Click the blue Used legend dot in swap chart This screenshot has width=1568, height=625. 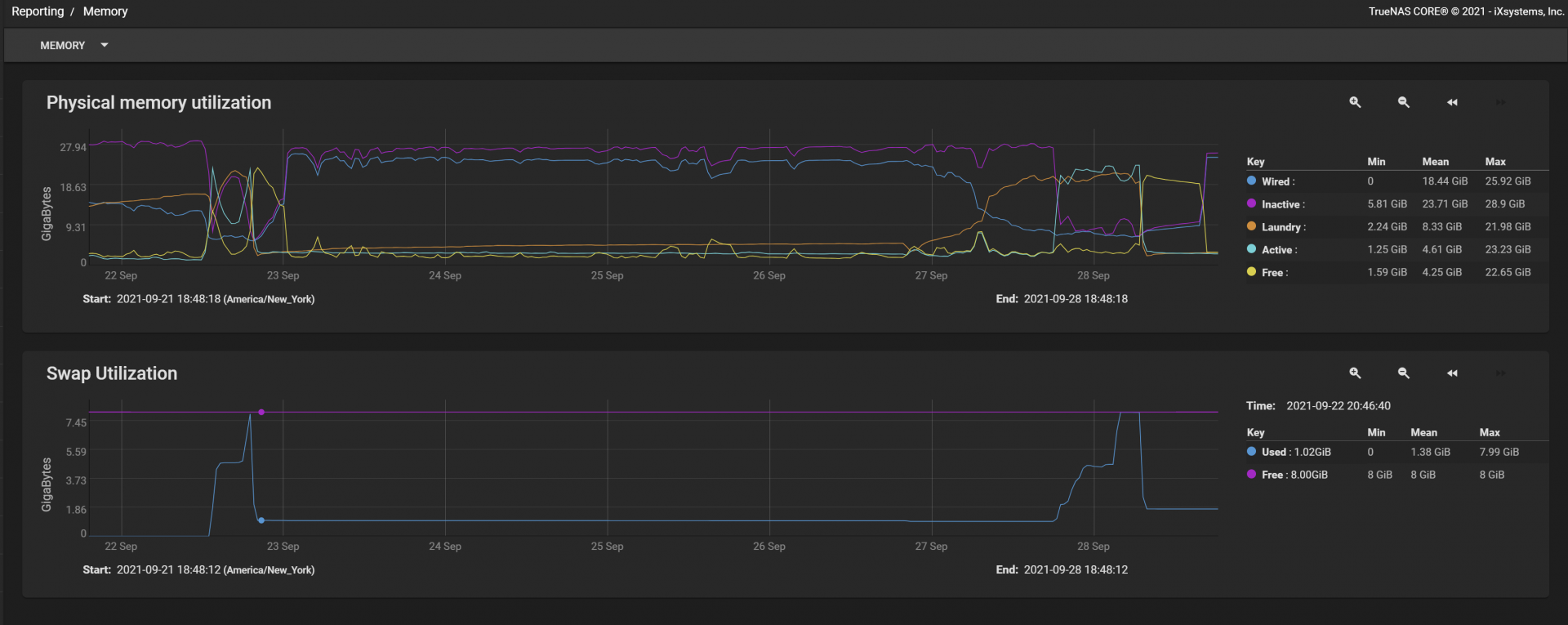point(1251,451)
